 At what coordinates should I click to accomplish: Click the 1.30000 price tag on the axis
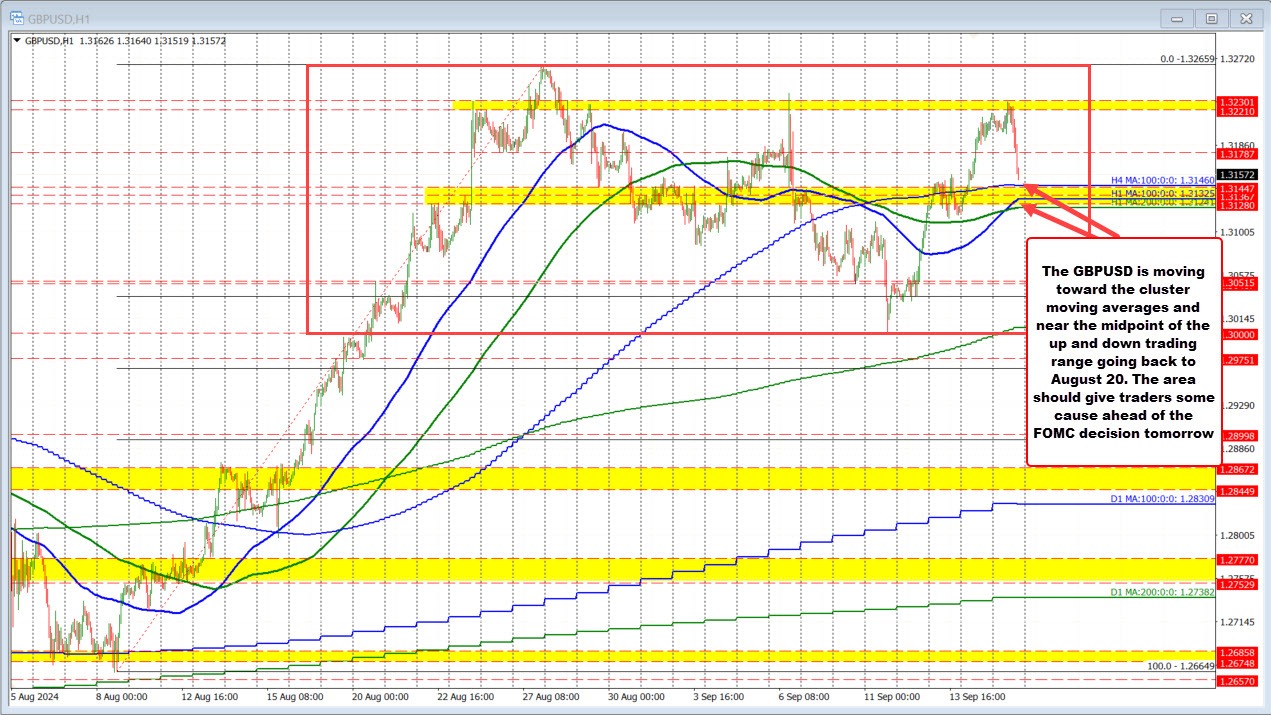[1235, 334]
